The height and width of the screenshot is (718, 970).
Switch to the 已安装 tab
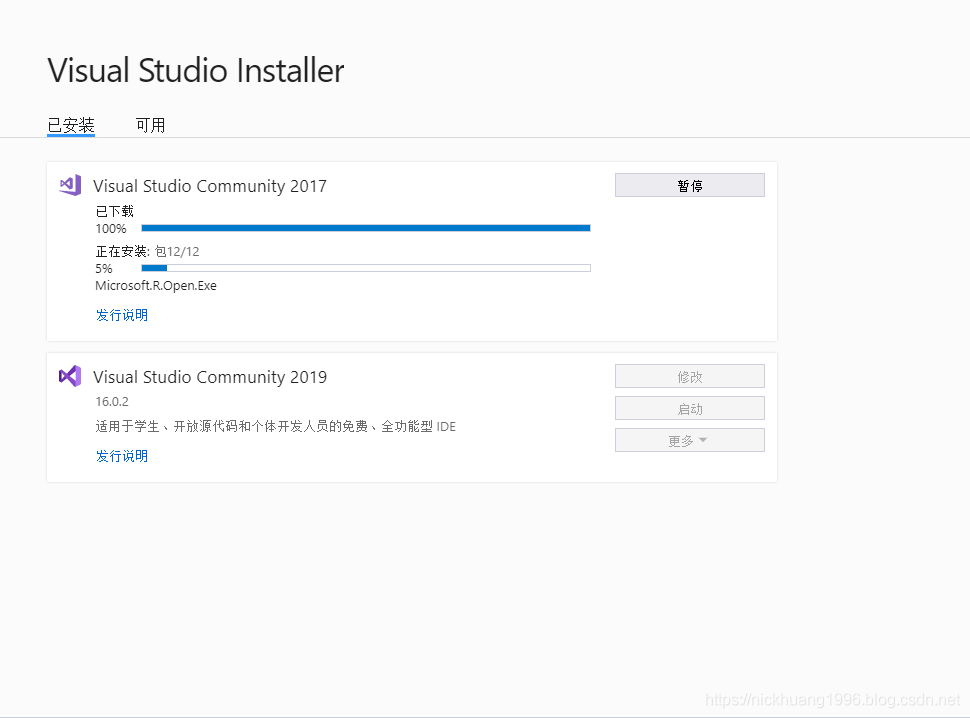(71, 125)
